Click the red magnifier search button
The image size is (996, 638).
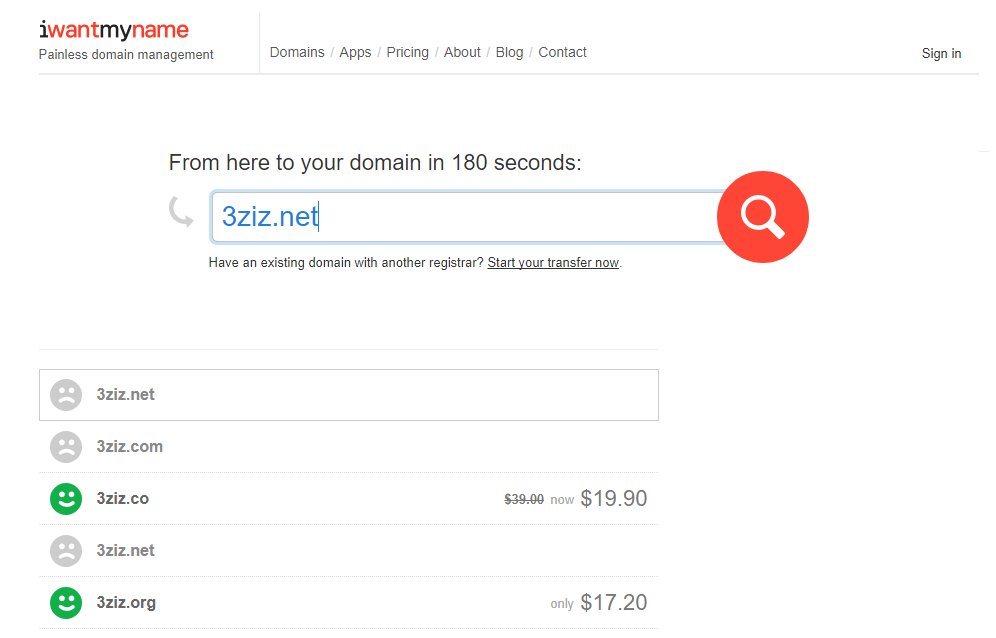762,217
